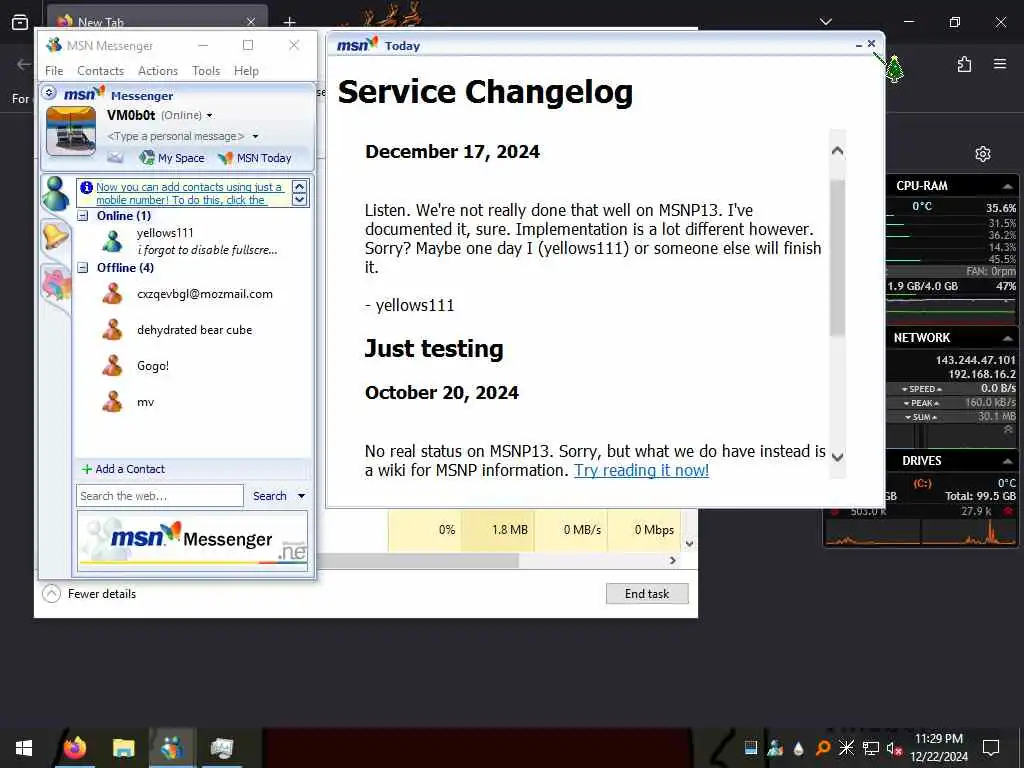Open the Help menu in Messenger
This screenshot has height=768, width=1024.
tap(246, 71)
